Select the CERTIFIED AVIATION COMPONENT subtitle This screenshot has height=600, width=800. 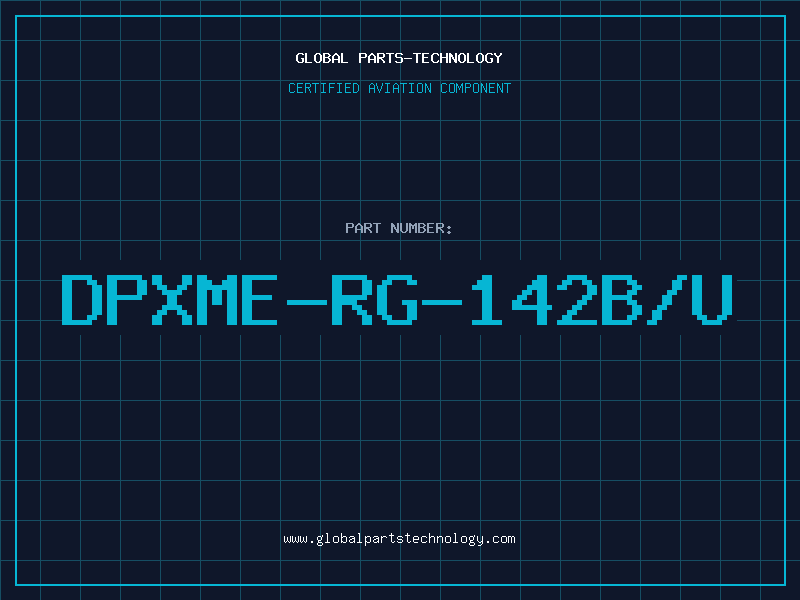pyautogui.click(x=399, y=88)
